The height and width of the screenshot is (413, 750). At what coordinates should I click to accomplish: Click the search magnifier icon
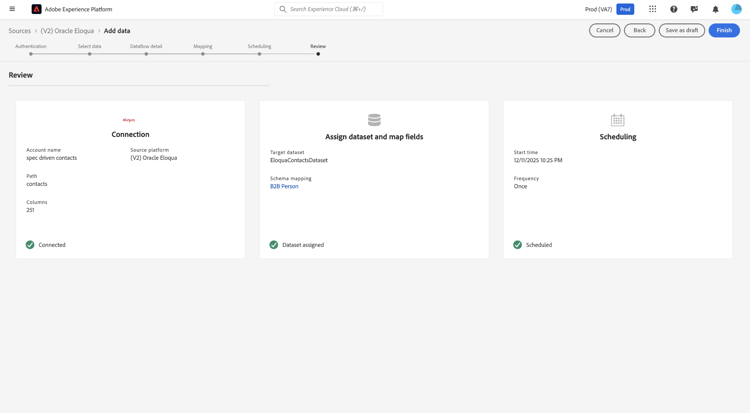[x=283, y=9]
